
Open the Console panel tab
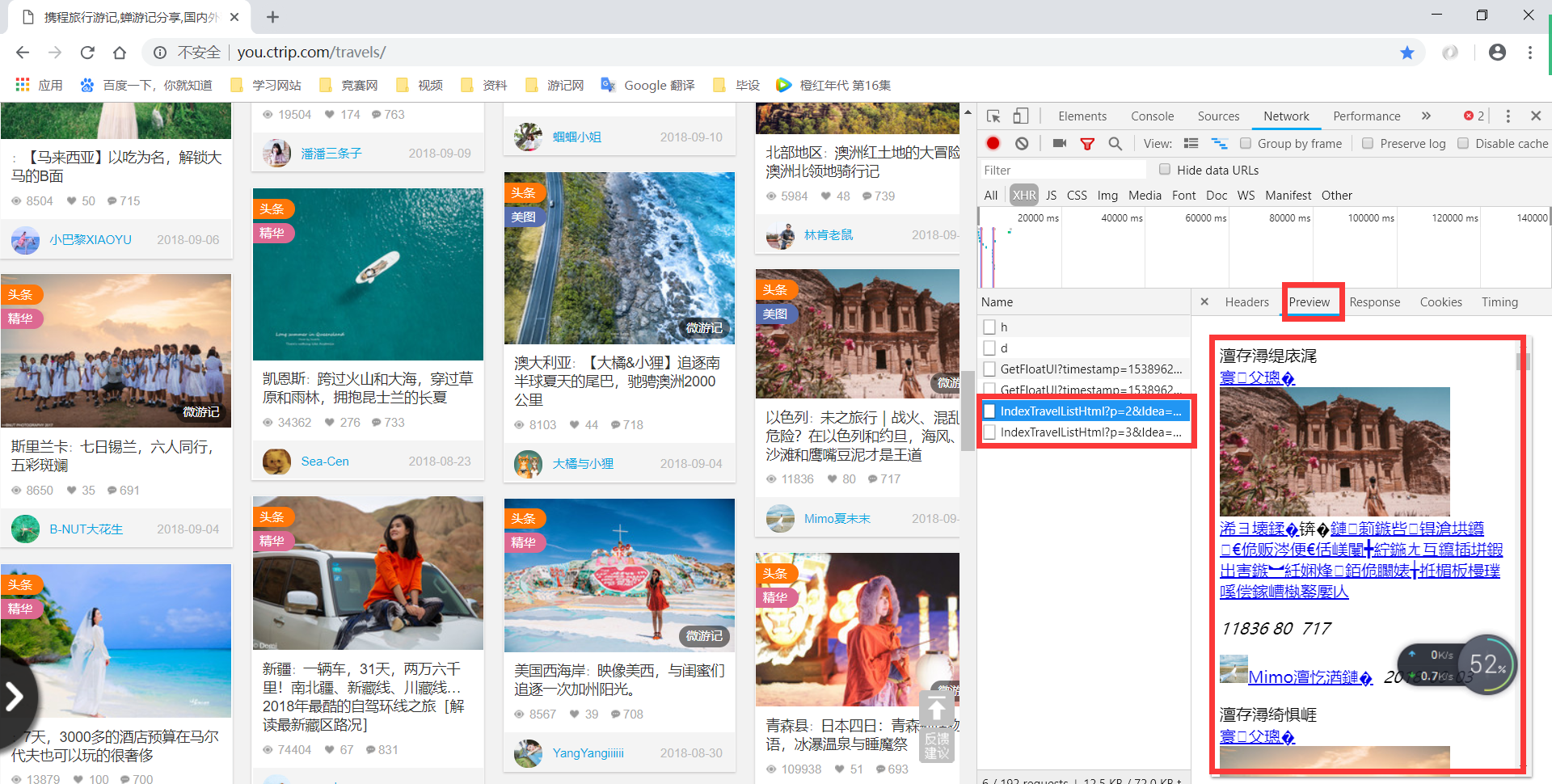[1152, 116]
